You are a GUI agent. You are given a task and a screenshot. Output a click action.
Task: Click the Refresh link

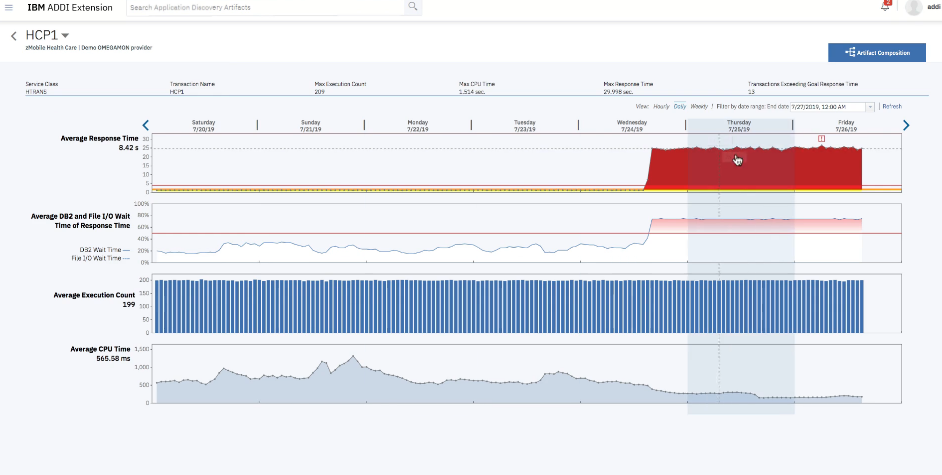click(891, 106)
